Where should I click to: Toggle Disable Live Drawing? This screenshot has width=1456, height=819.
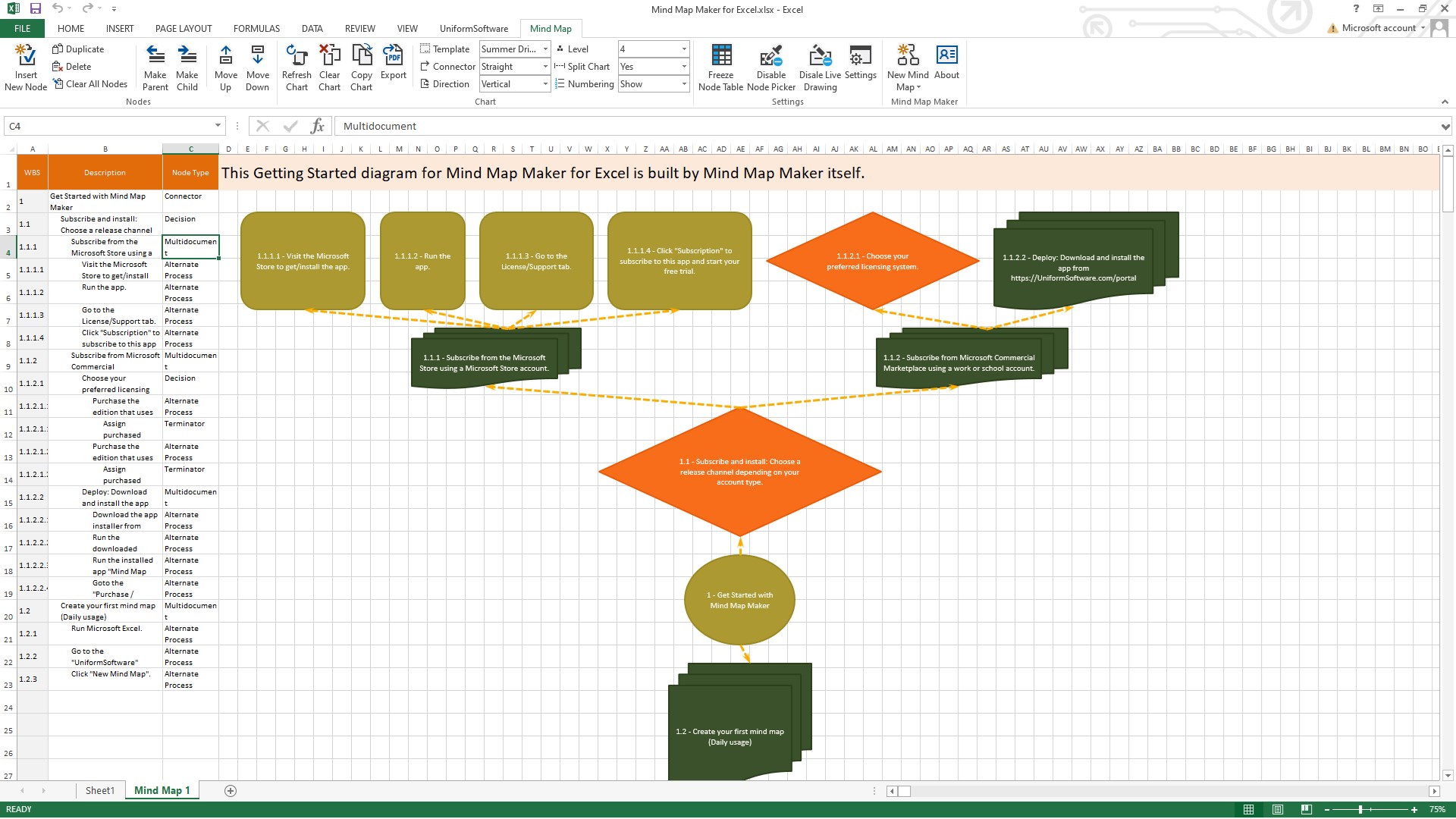820,55
